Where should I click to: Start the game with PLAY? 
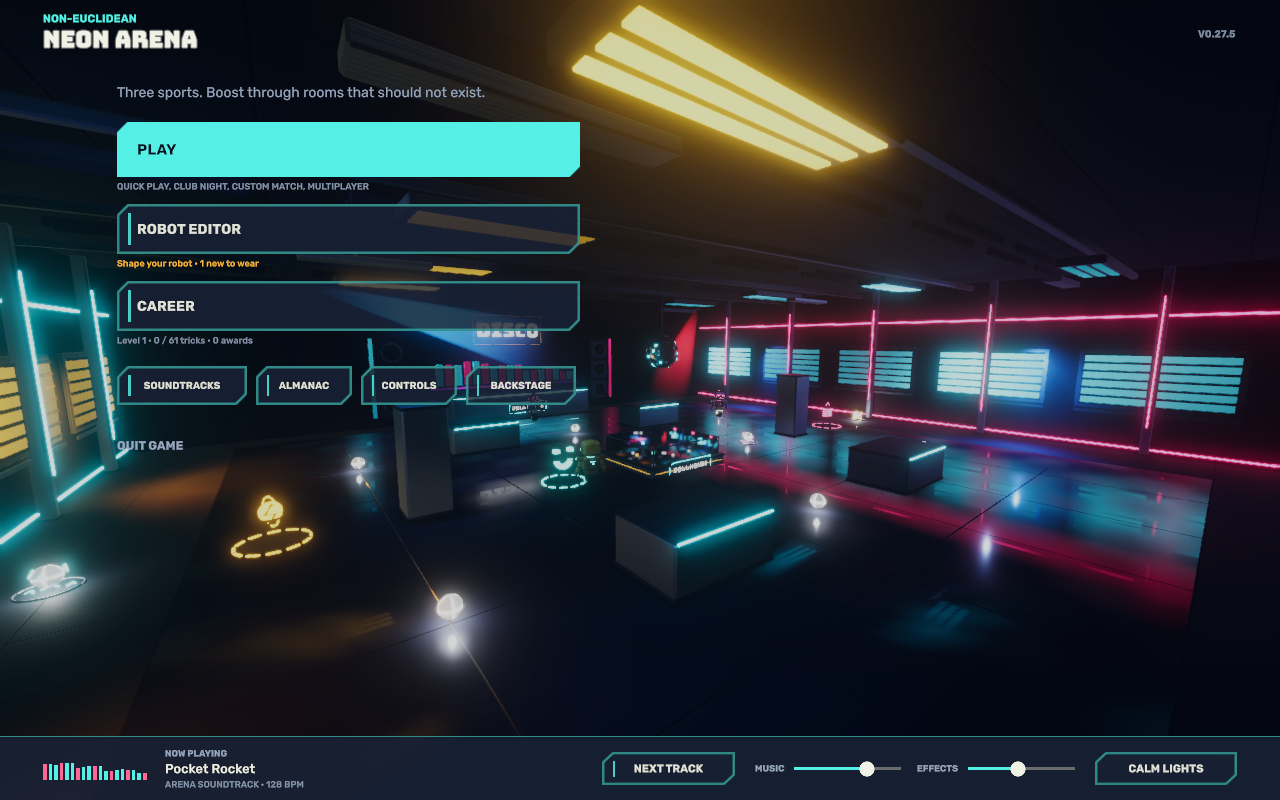(x=348, y=149)
